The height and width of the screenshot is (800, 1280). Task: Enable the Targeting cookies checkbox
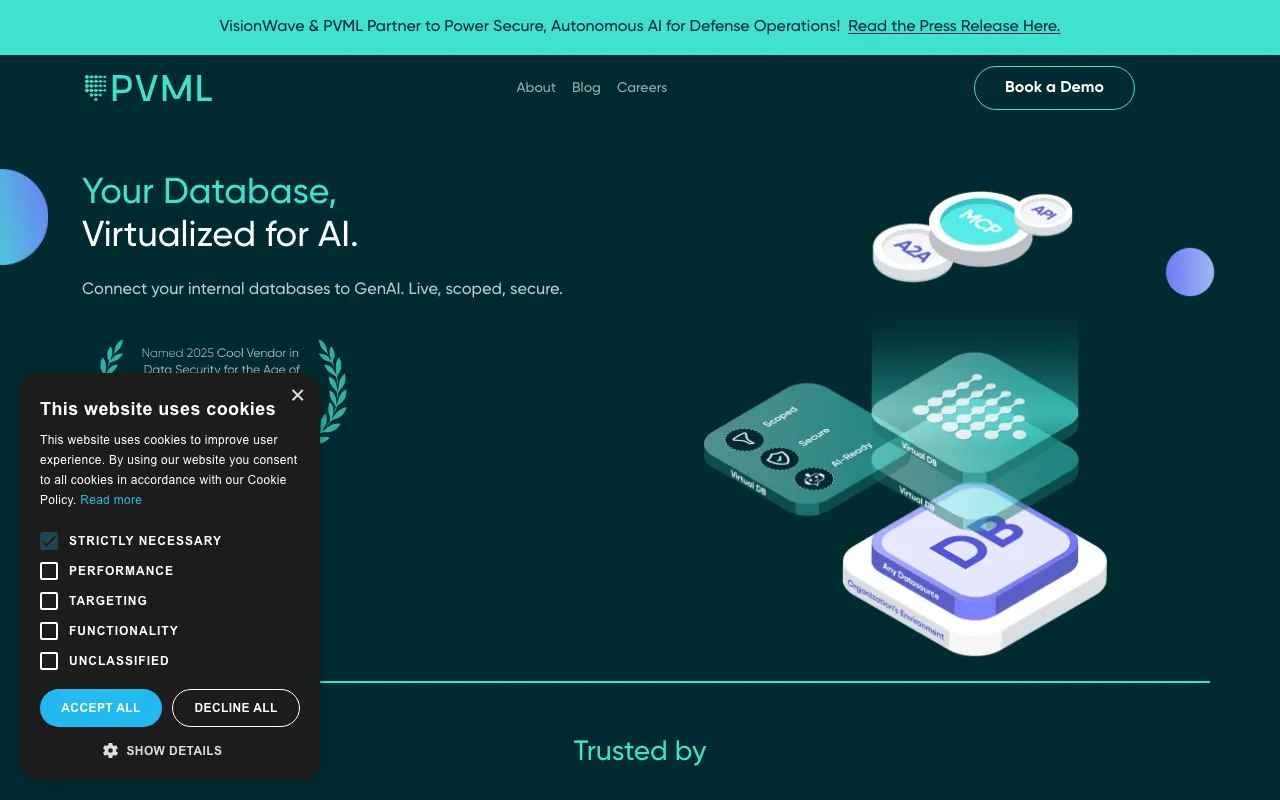click(x=49, y=601)
